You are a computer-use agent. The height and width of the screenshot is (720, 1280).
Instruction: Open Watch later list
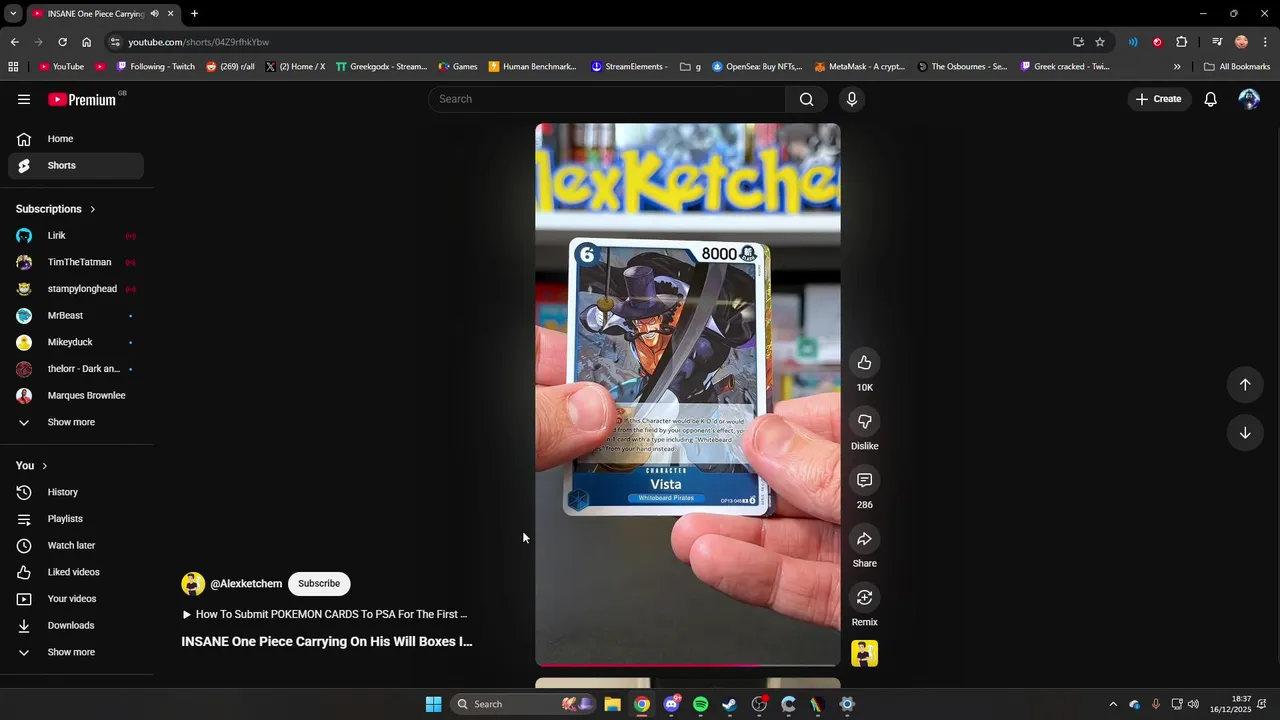[76, 546]
